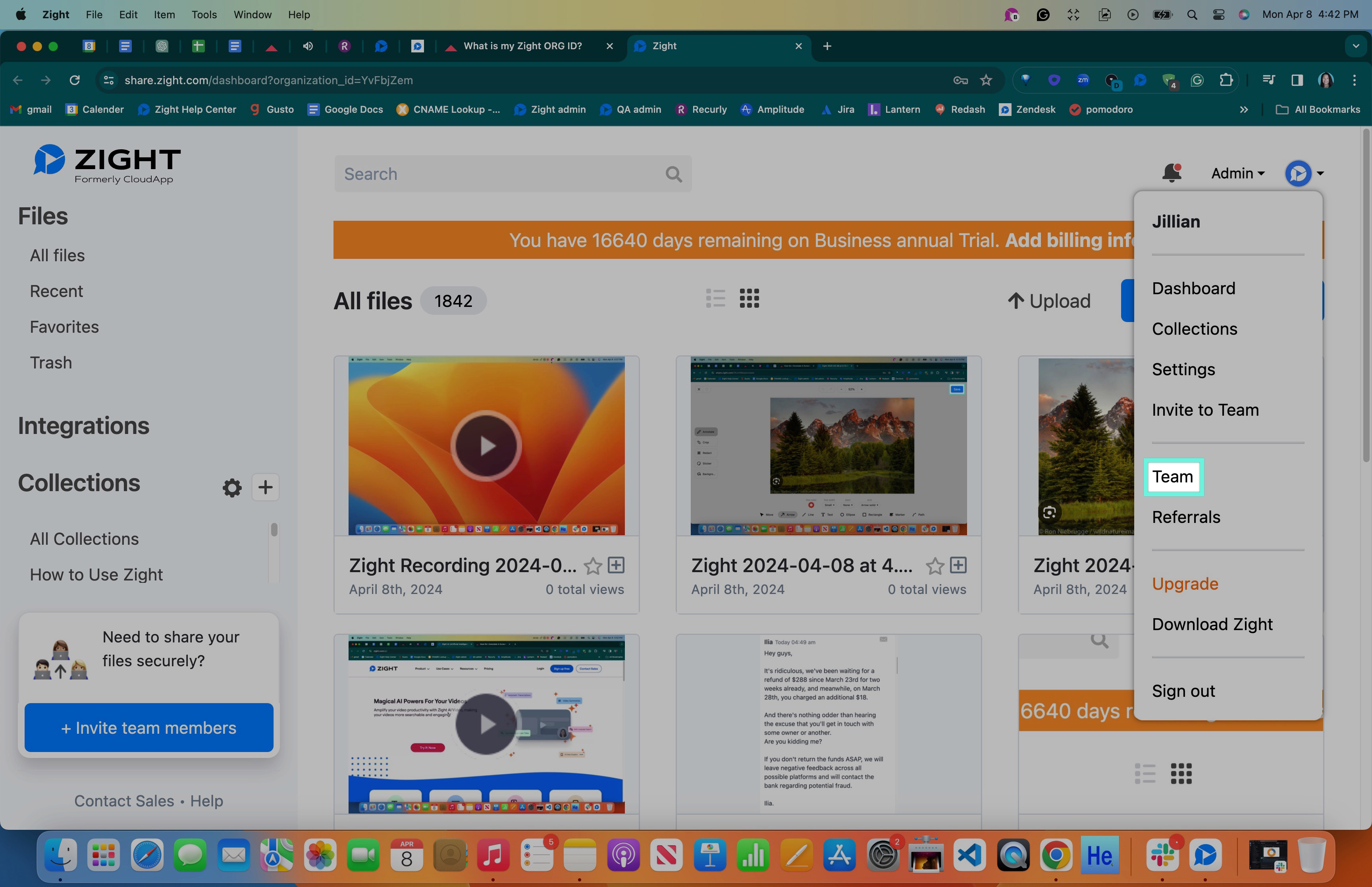Click the Zight logo
This screenshot has height=887, width=1372.
point(107,164)
